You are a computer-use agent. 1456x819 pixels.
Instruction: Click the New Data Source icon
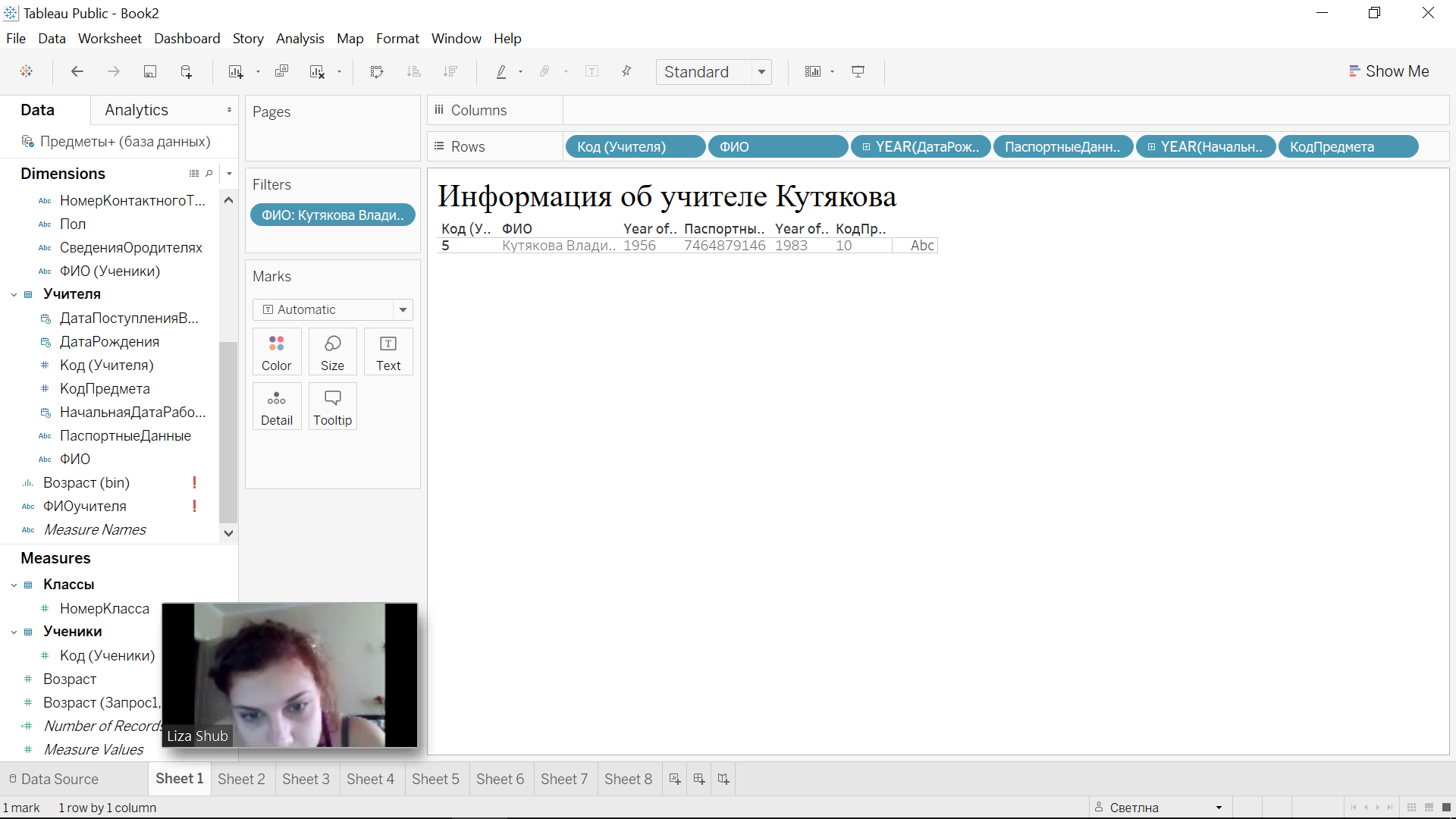(x=186, y=71)
